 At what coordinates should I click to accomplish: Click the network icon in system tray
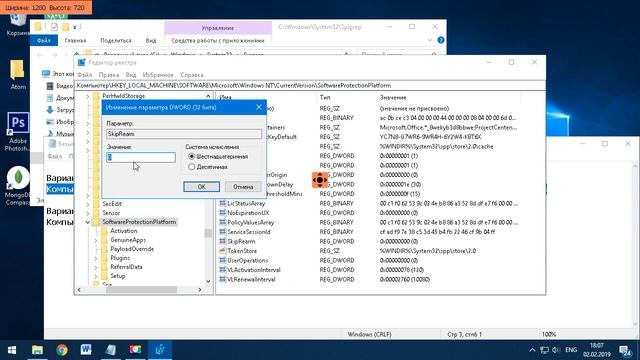(544, 350)
